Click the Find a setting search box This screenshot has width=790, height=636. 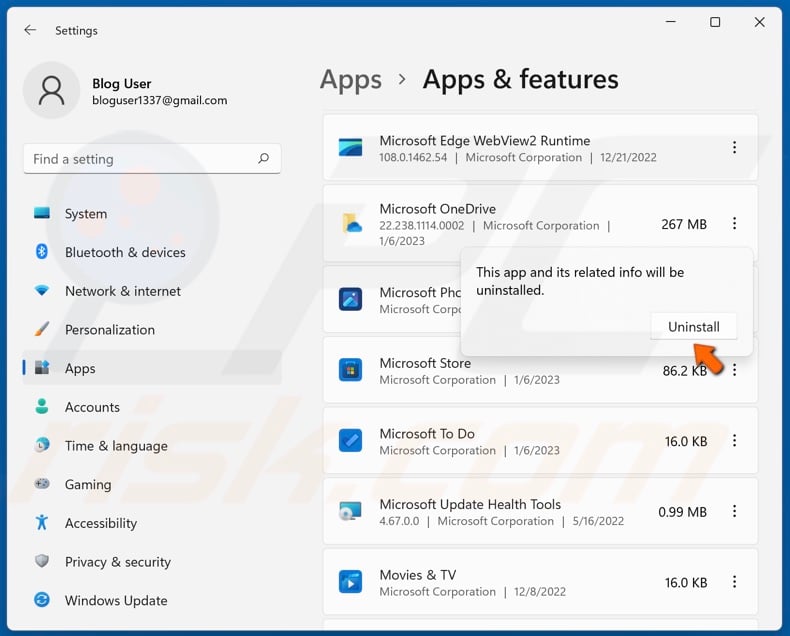click(x=140, y=159)
